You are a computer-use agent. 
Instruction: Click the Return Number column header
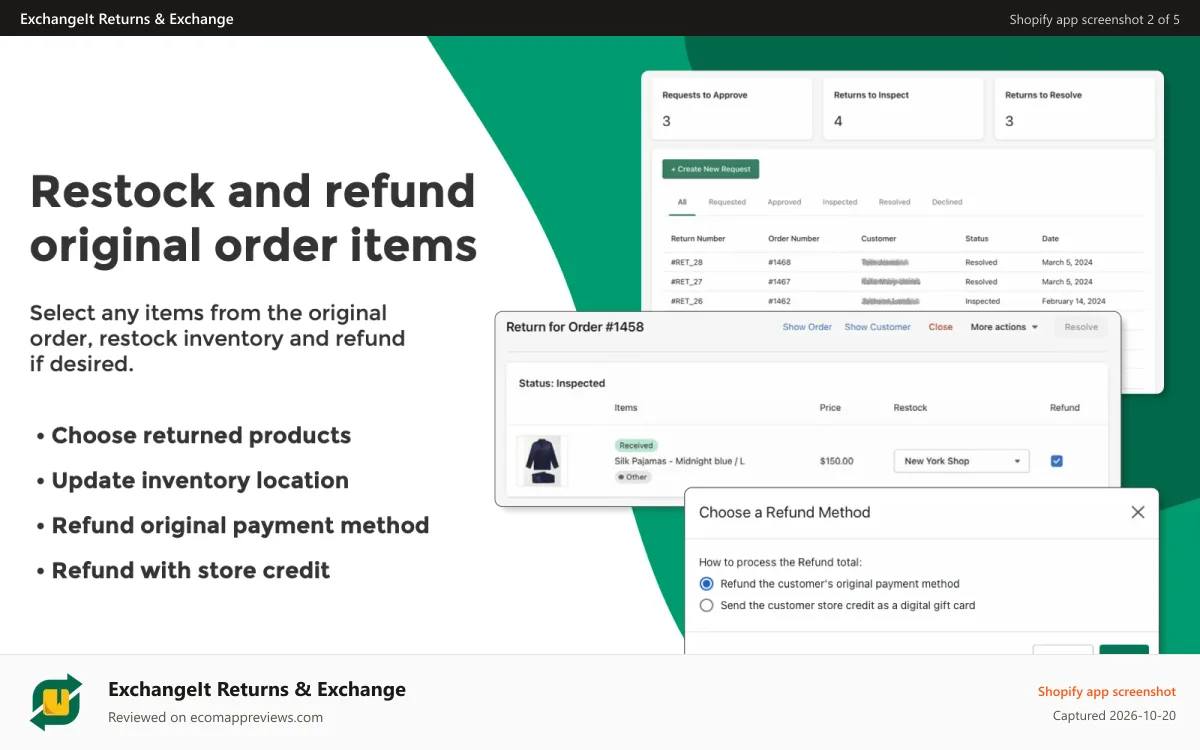click(x=698, y=239)
